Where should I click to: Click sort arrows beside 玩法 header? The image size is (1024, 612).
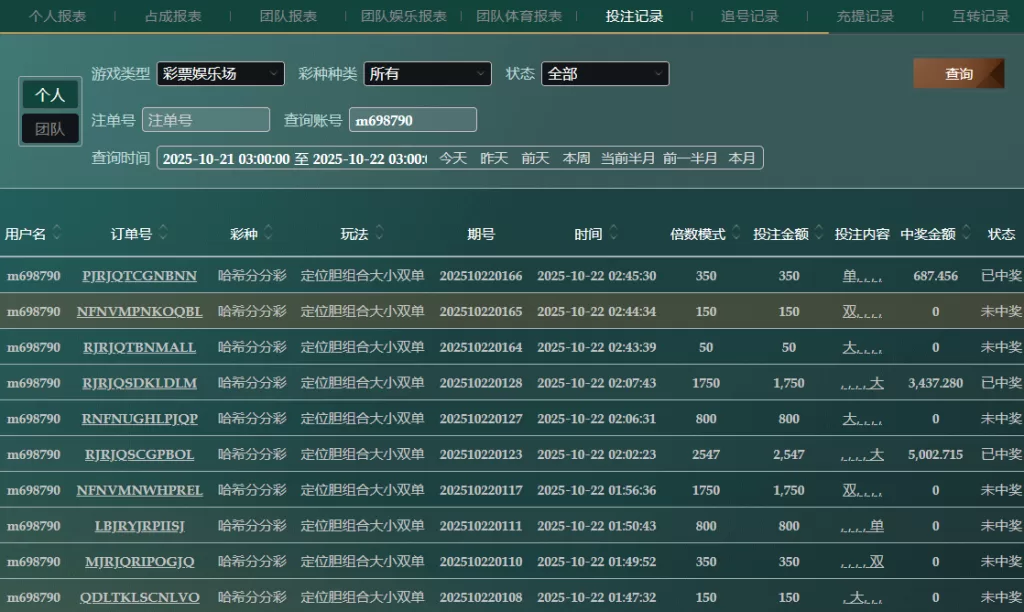(379, 234)
